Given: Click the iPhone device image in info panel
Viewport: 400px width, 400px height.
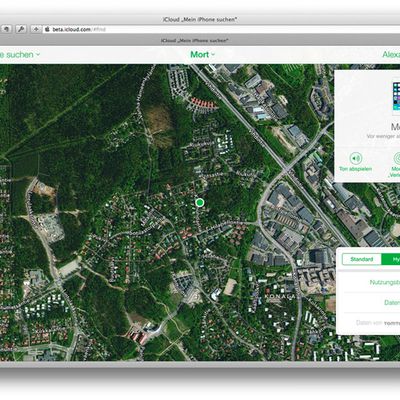Looking at the screenshot, I should pyautogui.click(x=396, y=97).
